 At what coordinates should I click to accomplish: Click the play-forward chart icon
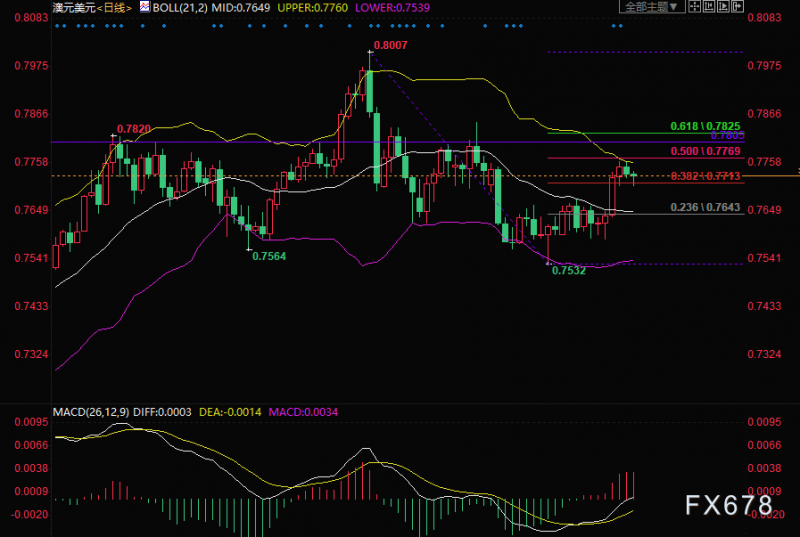coord(723,6)
